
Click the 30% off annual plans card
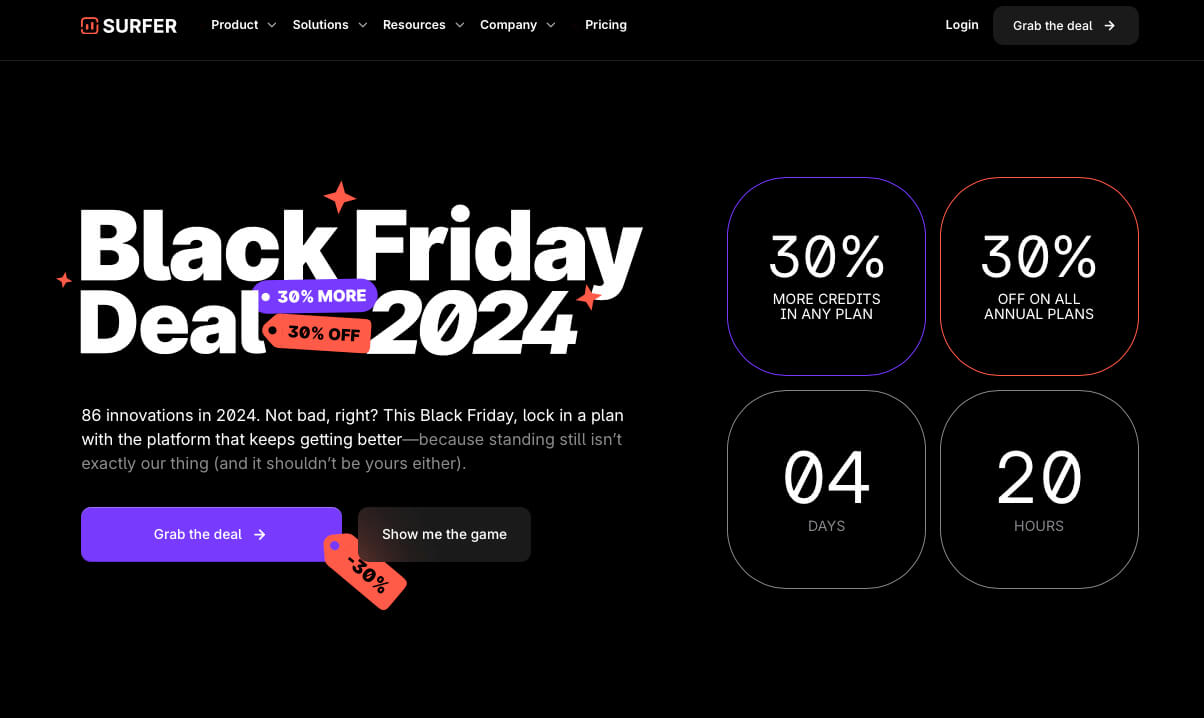(x=1039, y=277)
